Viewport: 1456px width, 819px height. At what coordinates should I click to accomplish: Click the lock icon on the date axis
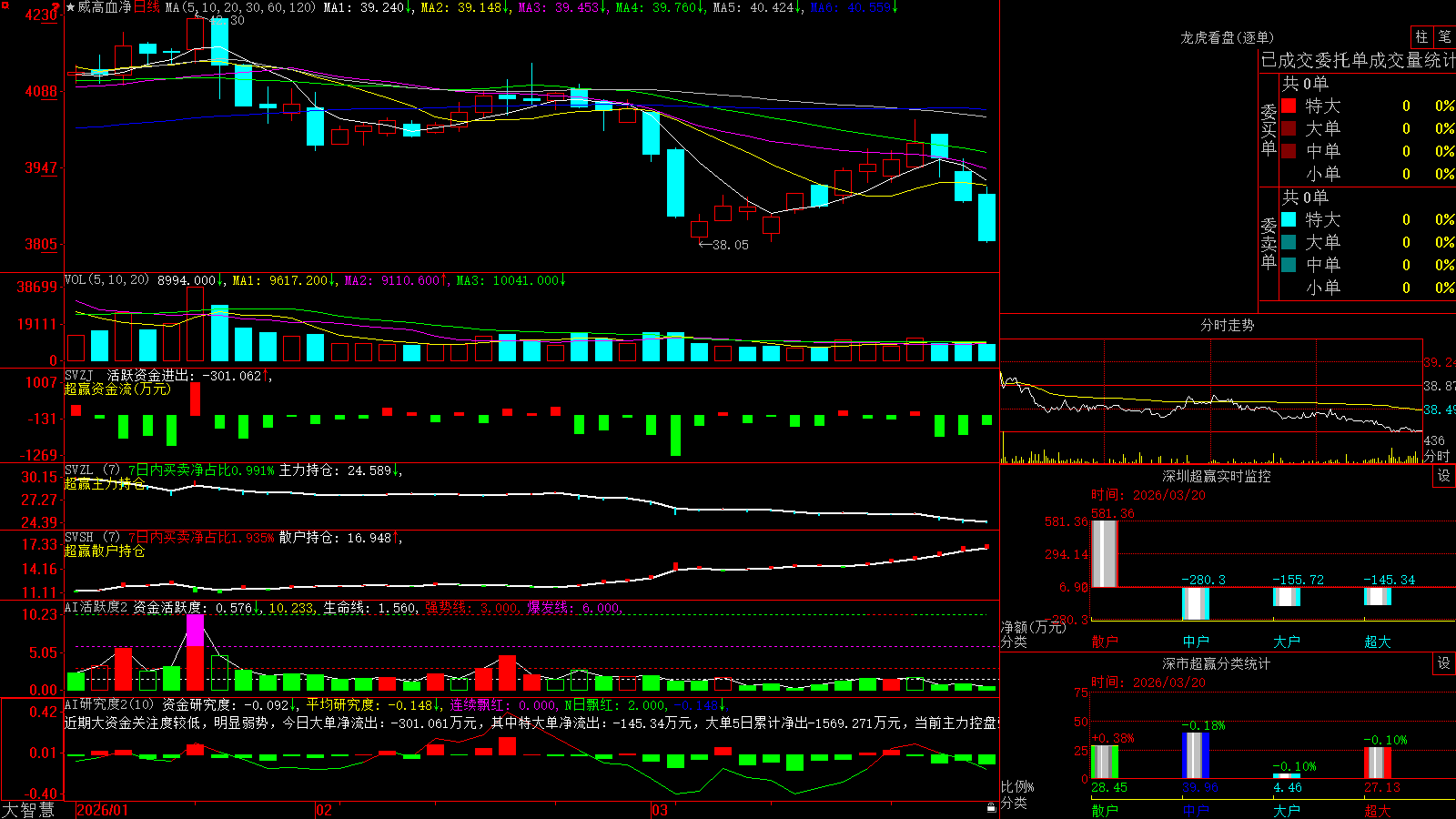[x=991, y=808]
